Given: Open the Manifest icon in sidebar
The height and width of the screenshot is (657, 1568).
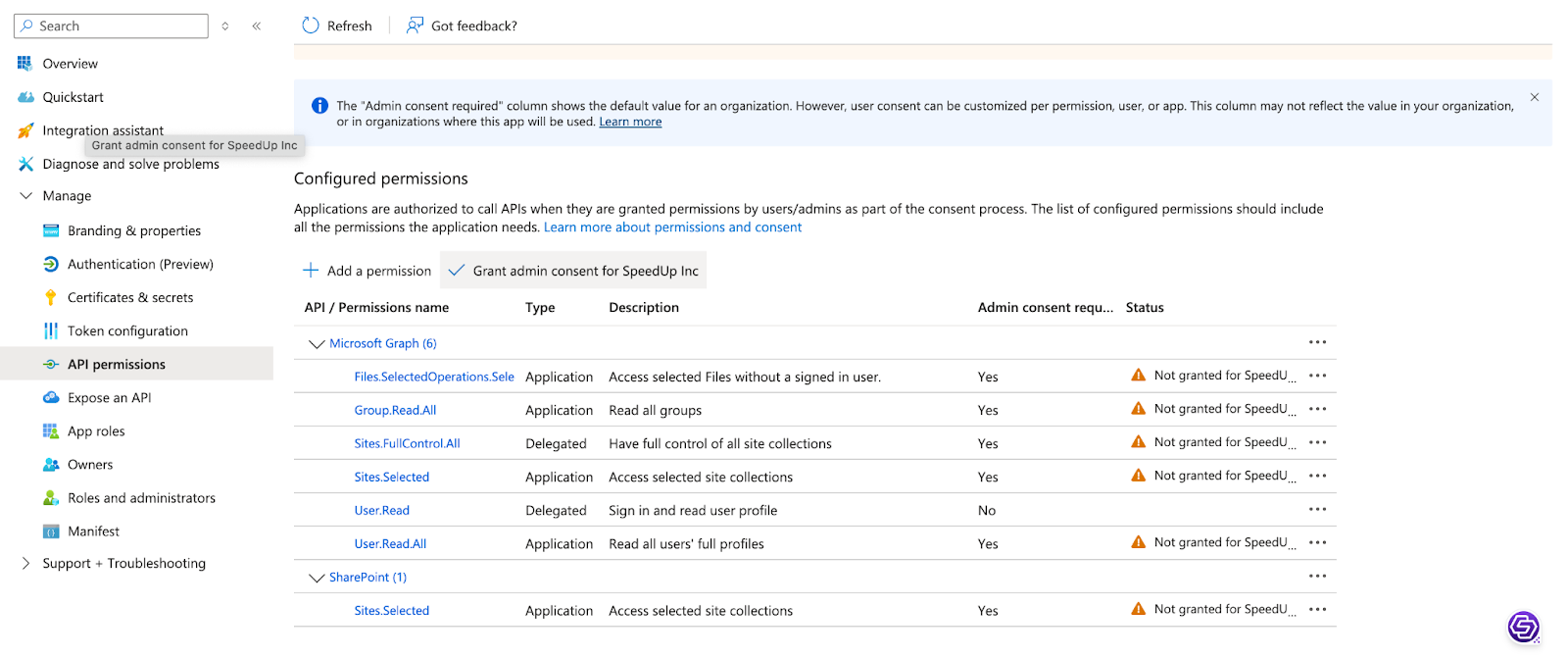Looking at the screenshot, I should click(51, 531).
